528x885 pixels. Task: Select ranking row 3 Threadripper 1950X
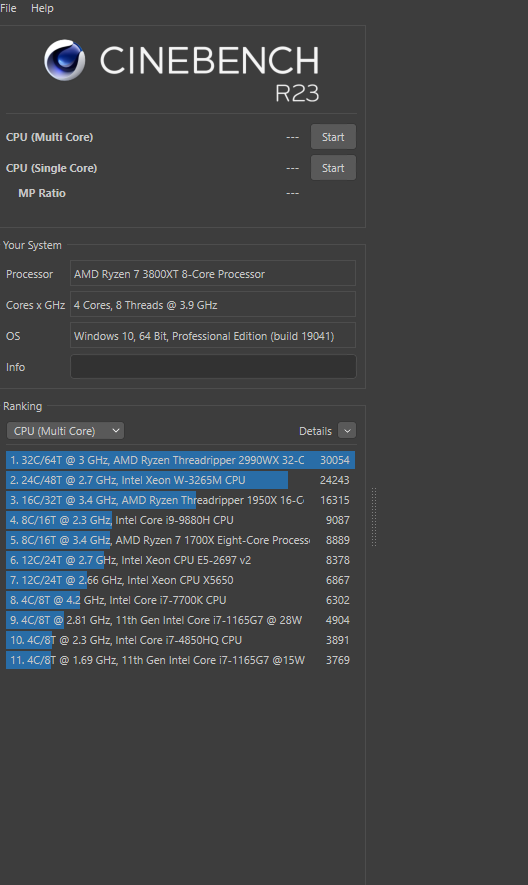(181, 500)
